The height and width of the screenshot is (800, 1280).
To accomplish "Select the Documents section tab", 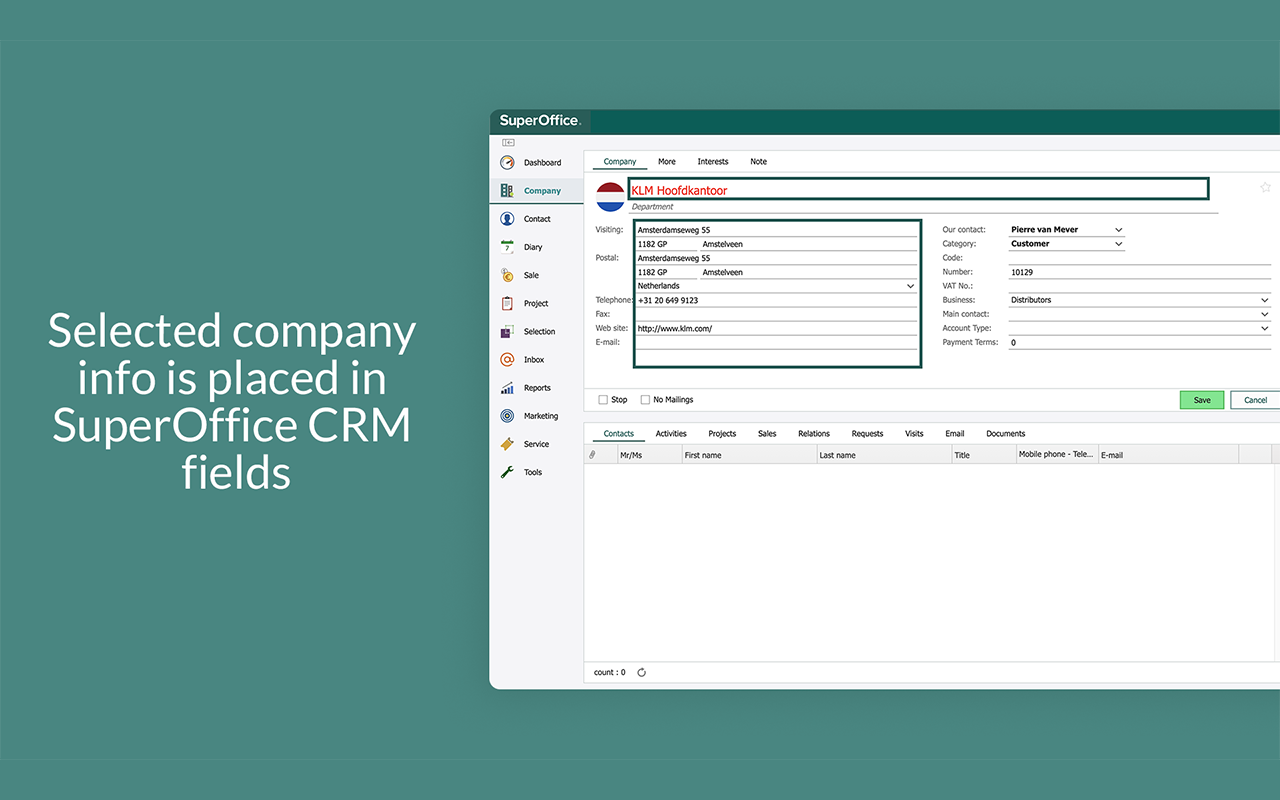I will coord(1006,433).
